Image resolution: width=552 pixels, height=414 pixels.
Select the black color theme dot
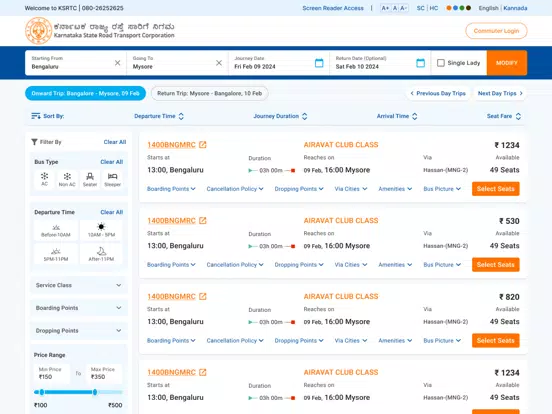(468, 8)
